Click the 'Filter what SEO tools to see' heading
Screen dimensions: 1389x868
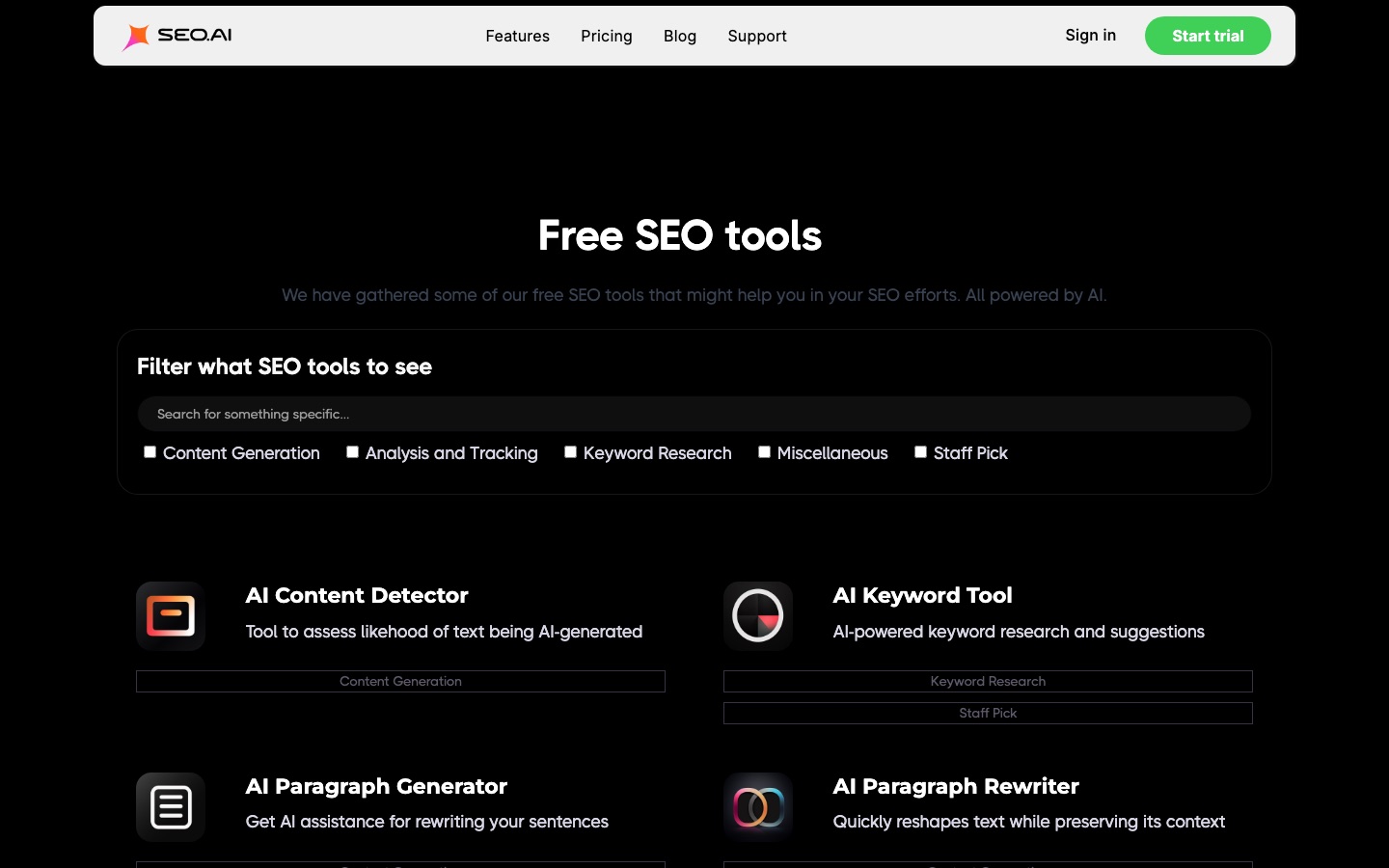pos(285,366)
